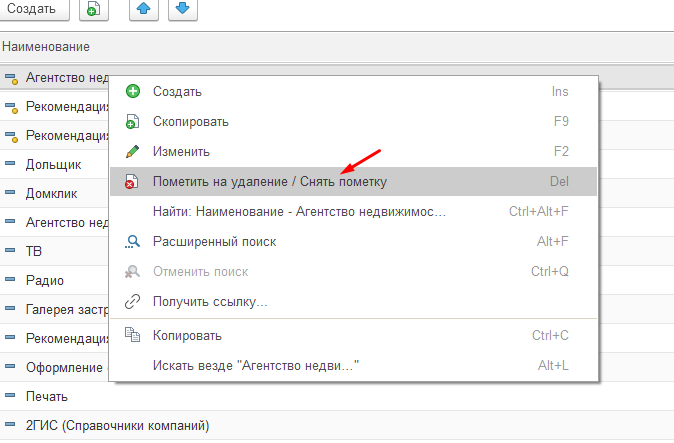Choose Скопировать in the context menu

[x=353, y=122]
